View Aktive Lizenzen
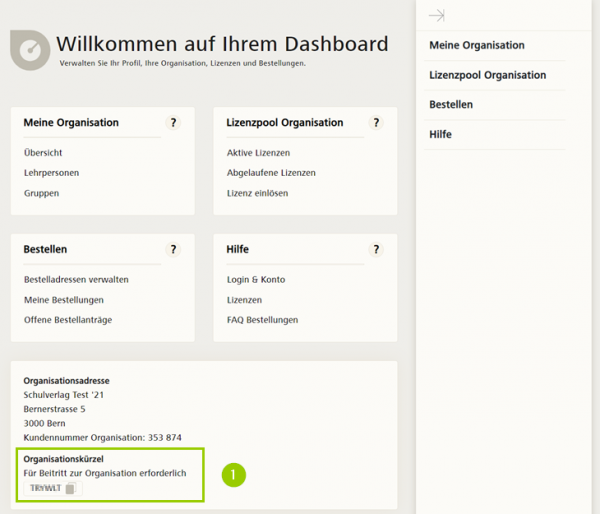Viewport: 600px width, 514px height. coord(258,153)
